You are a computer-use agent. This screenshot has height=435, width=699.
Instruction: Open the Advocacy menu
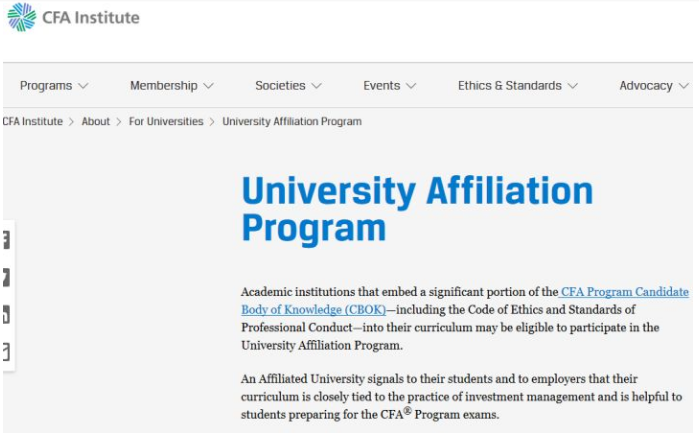(x=652, y=86)
